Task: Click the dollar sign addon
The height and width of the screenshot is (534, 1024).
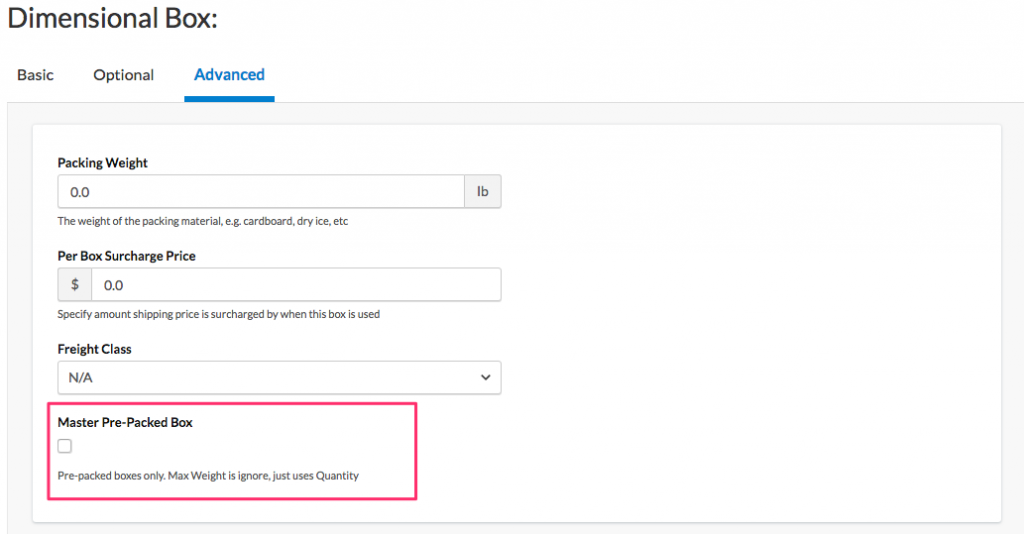Action: (x=75, y=285)
